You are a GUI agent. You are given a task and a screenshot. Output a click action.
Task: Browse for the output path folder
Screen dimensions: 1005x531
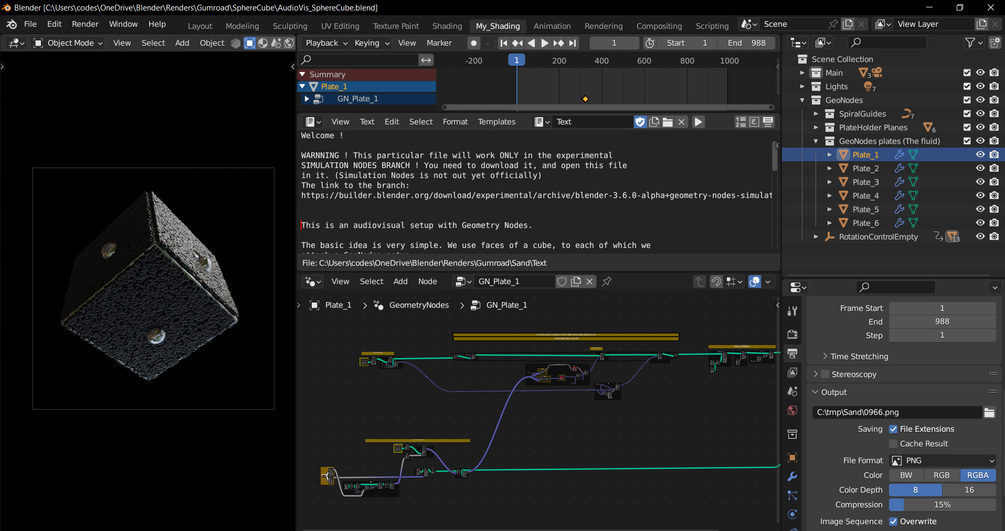(989, 412)
